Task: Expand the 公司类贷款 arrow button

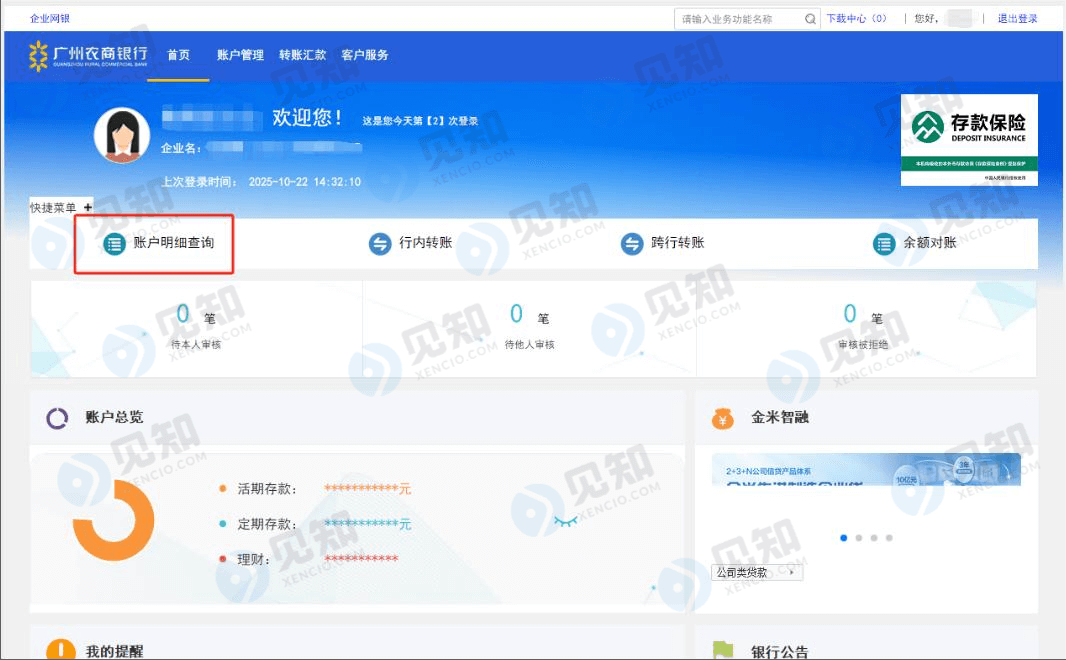Action: tap(792, 573)
